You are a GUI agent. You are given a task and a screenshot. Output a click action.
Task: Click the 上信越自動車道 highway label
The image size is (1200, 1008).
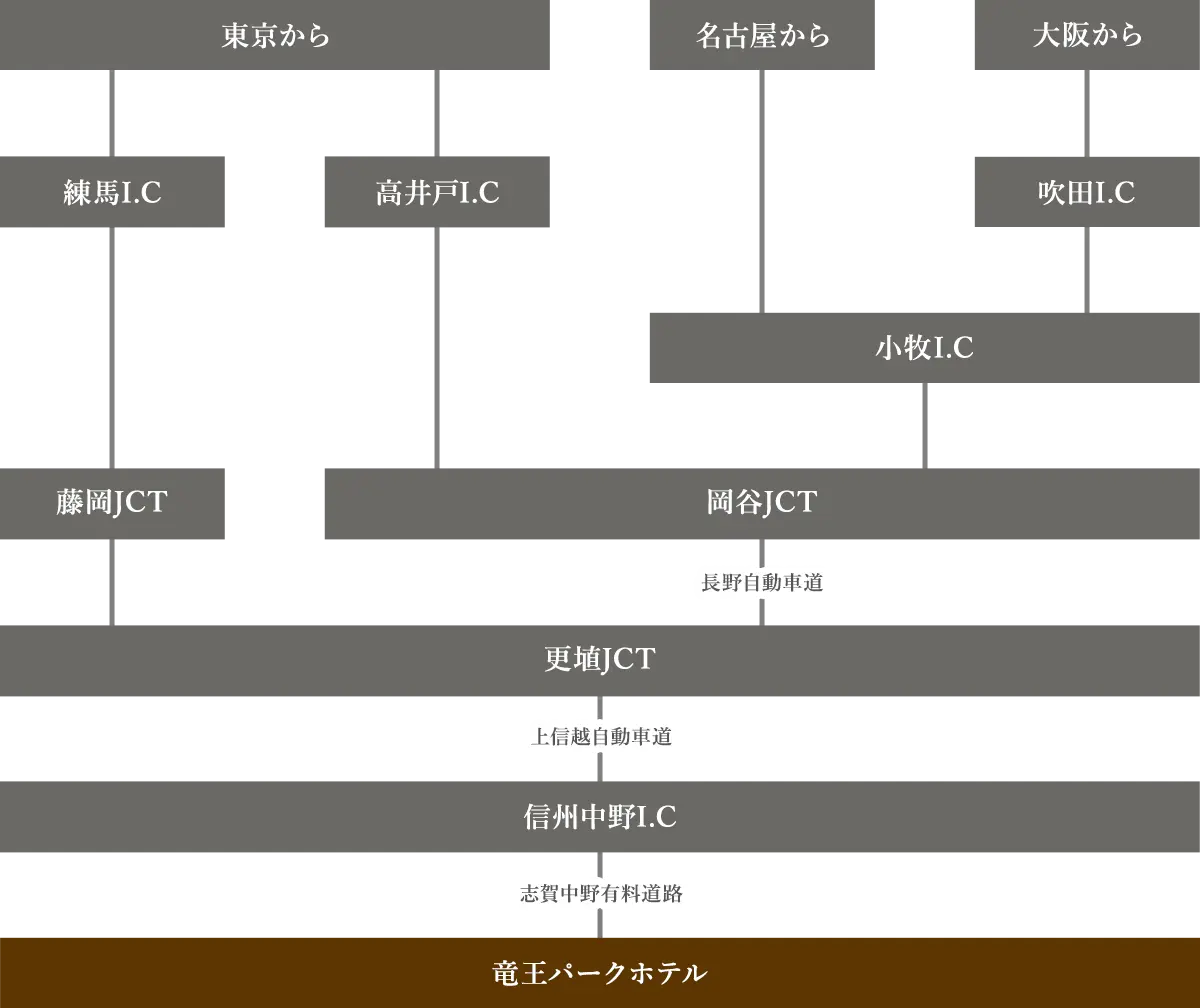pyautogui.click(x=600, y=738)
